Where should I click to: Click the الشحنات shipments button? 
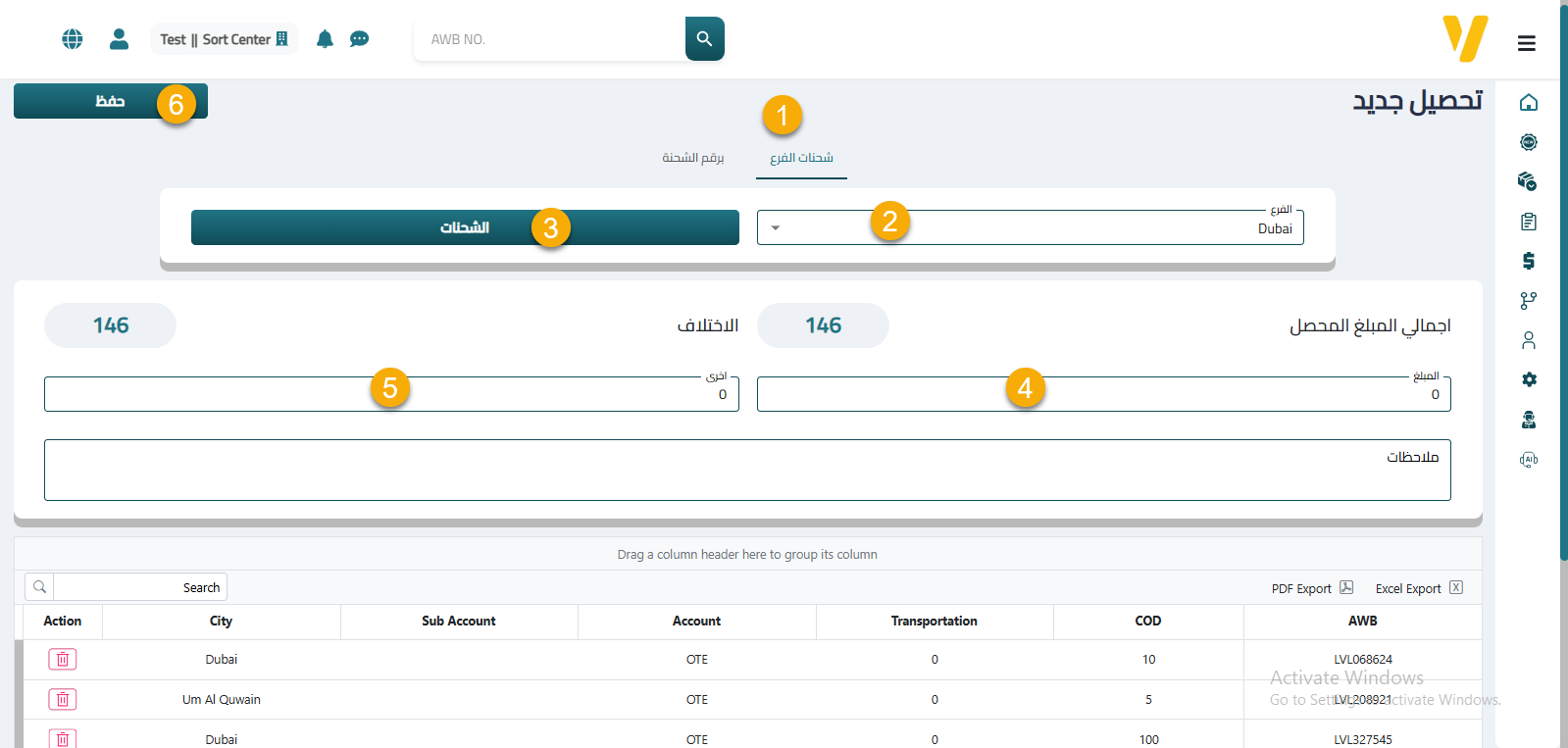[464, 227]
